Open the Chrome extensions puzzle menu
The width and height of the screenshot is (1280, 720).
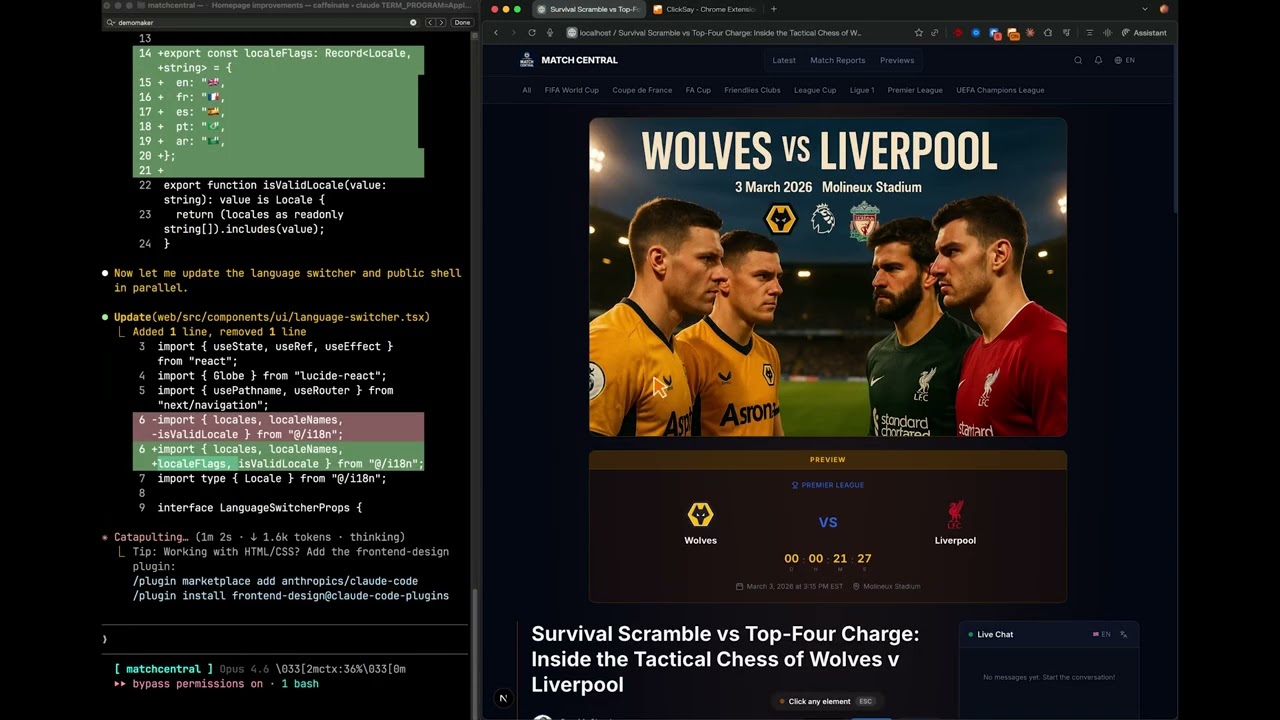tap(1048, 33)
